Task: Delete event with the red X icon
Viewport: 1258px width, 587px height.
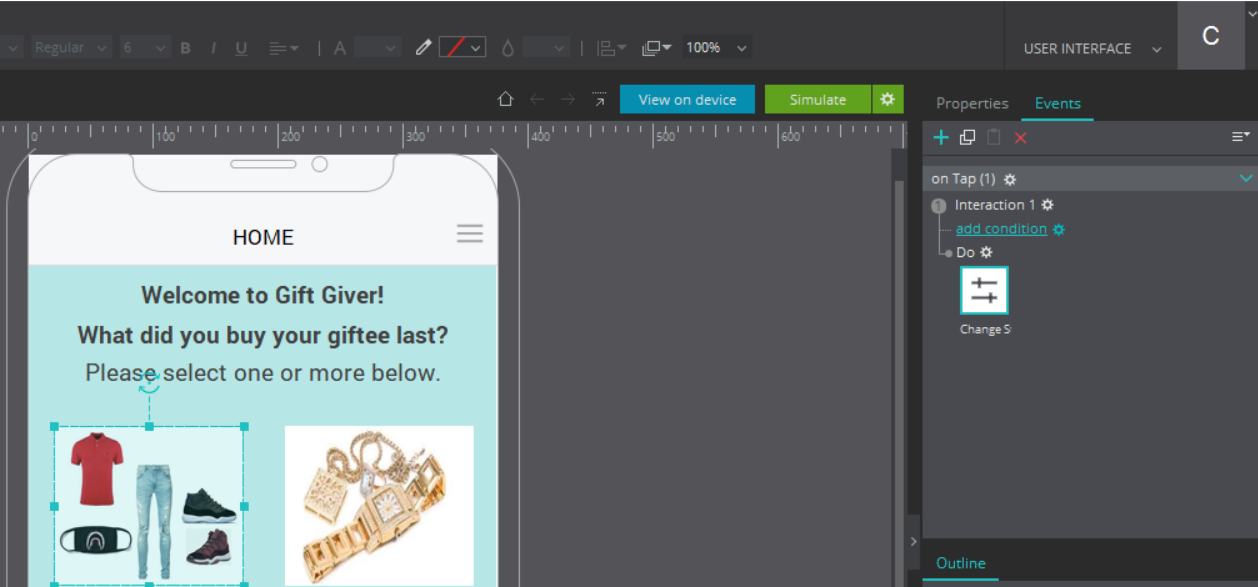Action: coord(1020,138)
